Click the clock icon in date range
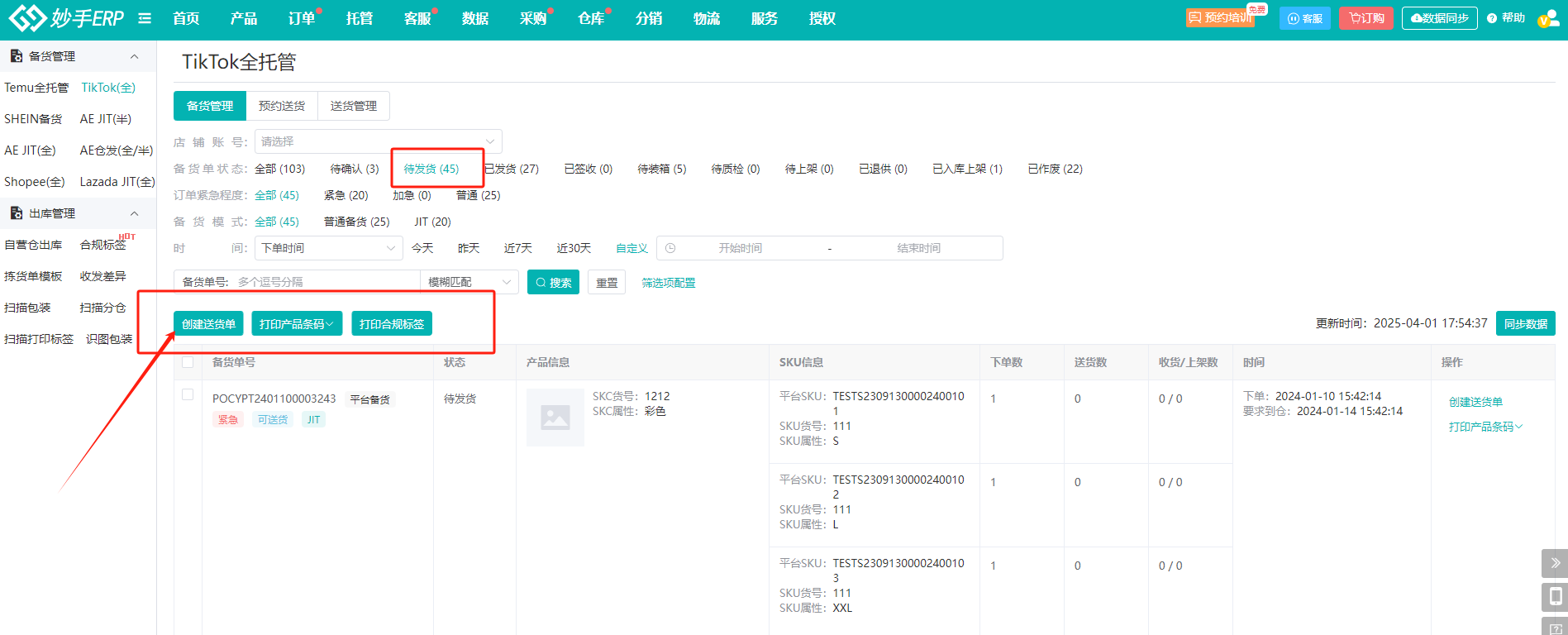Viewport: 1568px width, 635px height. [670, 248]
